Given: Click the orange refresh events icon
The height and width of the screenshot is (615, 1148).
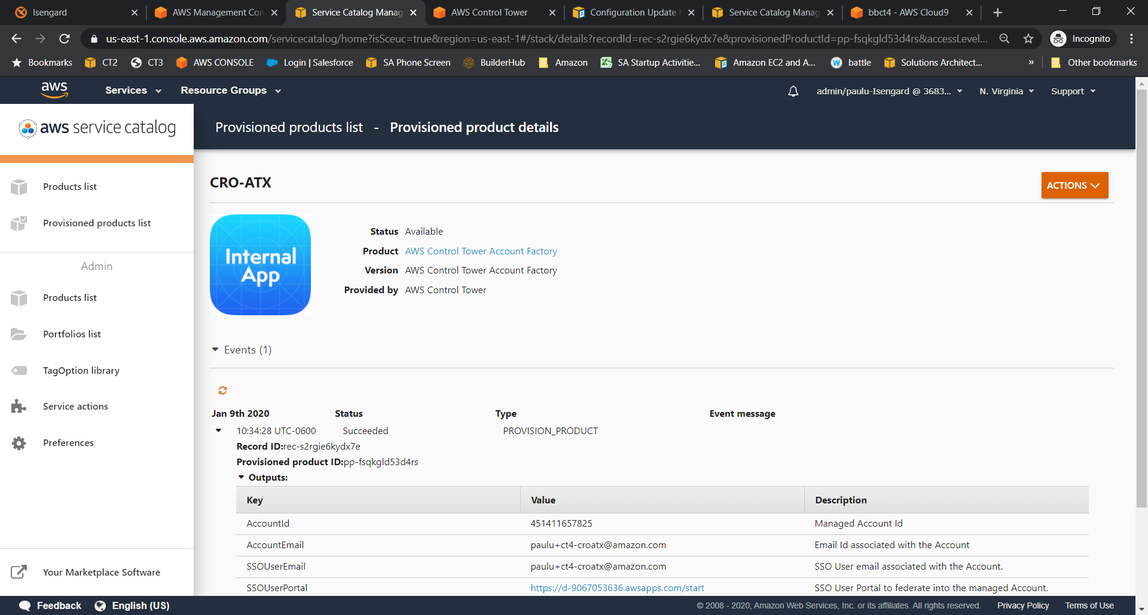Looking at the screenshot, I should [x=223, y=391].
